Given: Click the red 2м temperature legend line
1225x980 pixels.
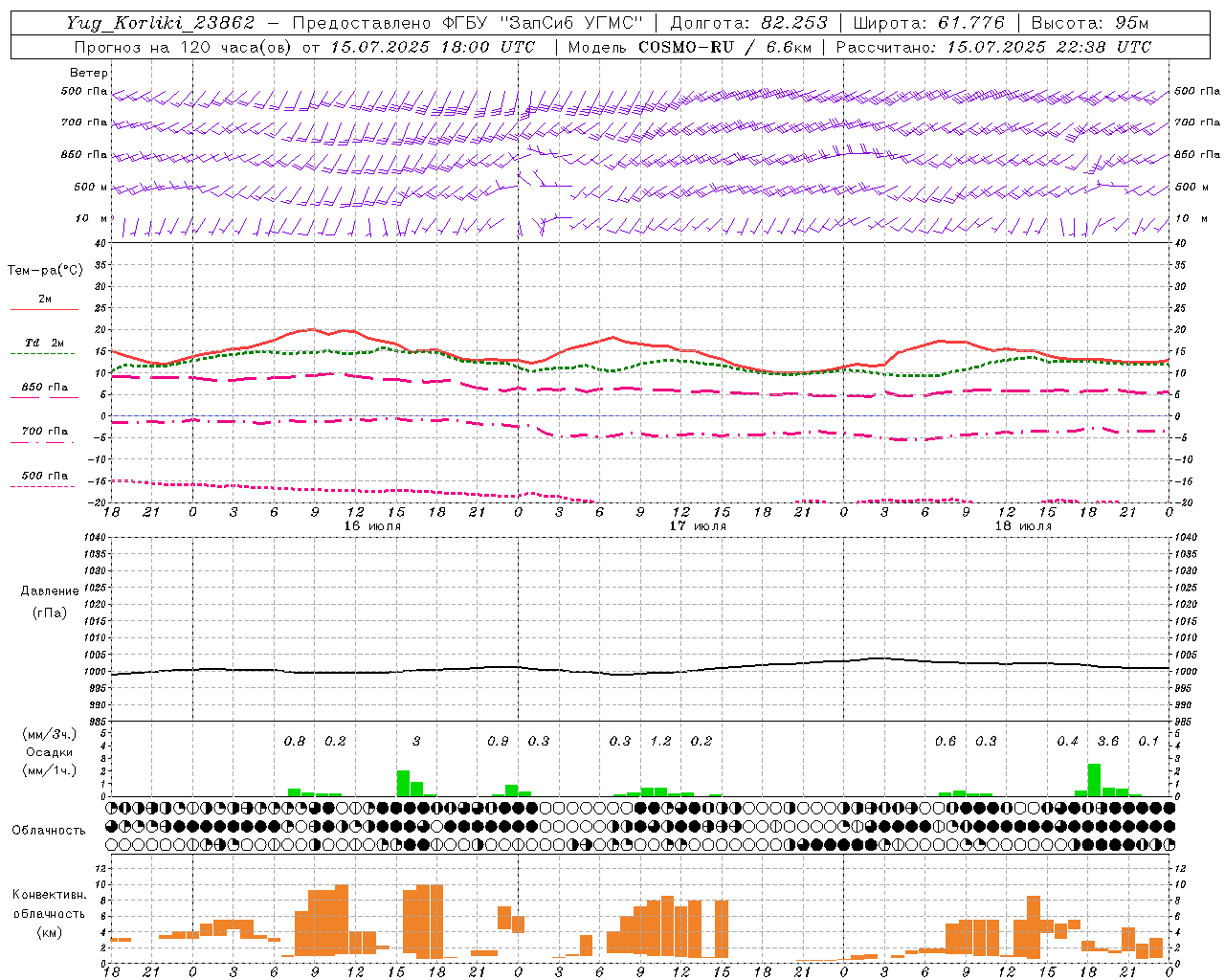Looking at the screenshot, I should [x=44, y=309].
